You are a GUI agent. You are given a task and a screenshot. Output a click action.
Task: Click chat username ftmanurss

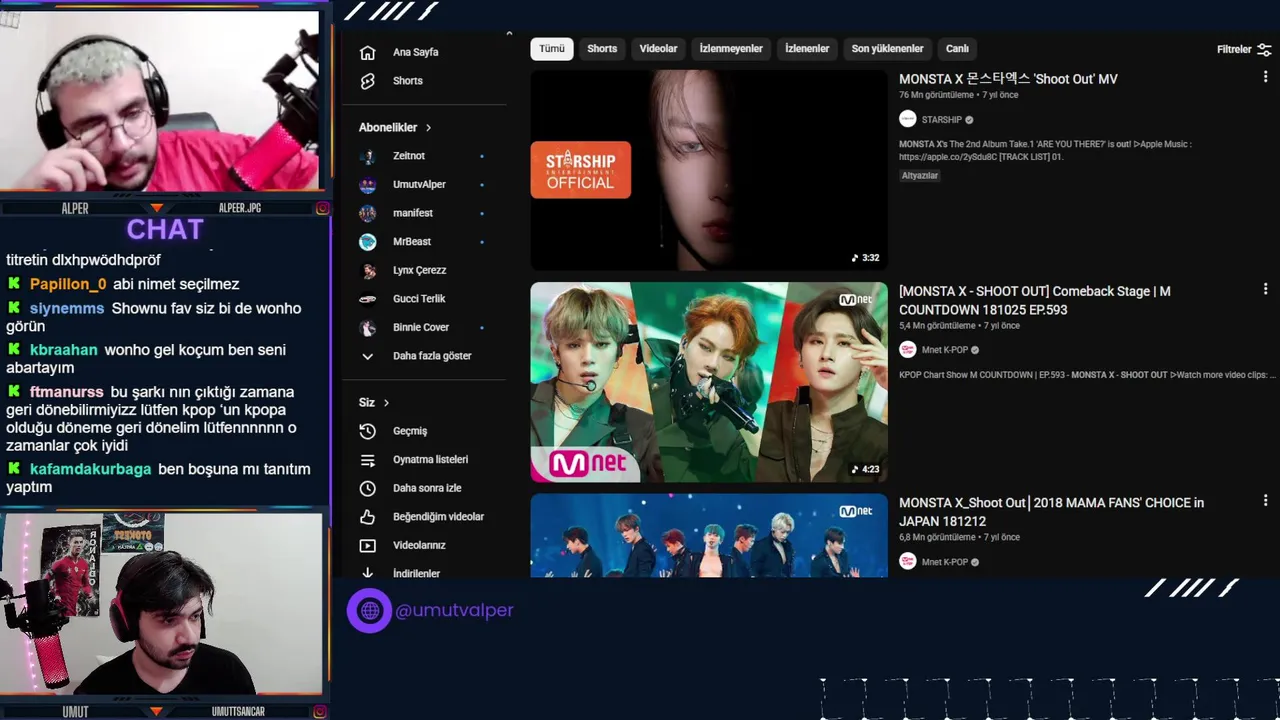pyautogui.click(x=66, y=392)
